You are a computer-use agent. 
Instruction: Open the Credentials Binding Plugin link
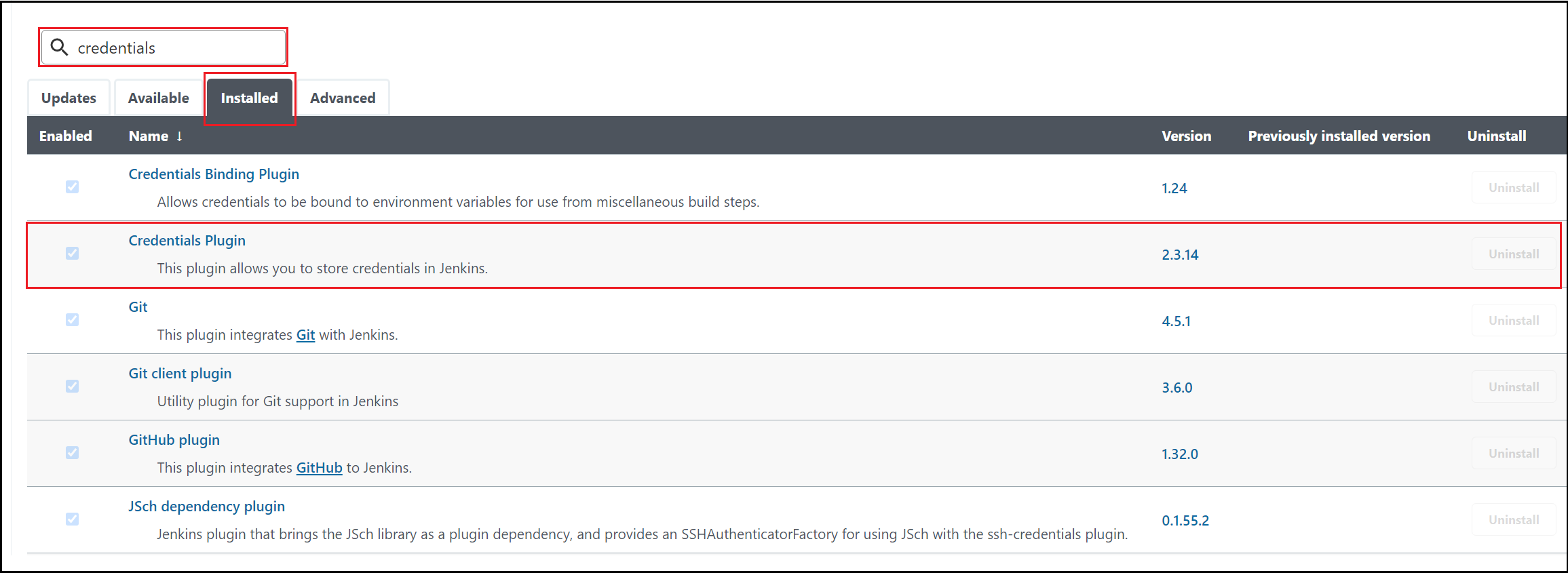pyautogui.click(x=214, y=174)
